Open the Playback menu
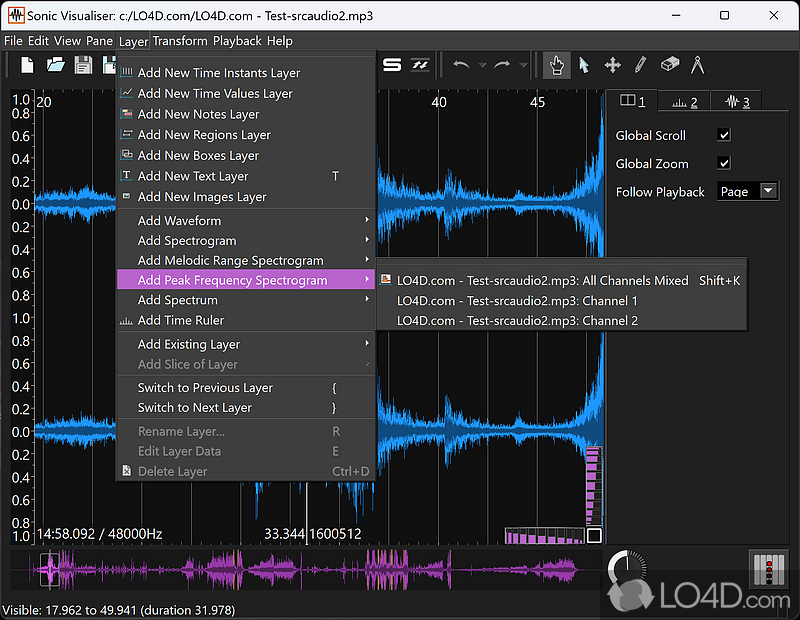 [x=237, y=41]
